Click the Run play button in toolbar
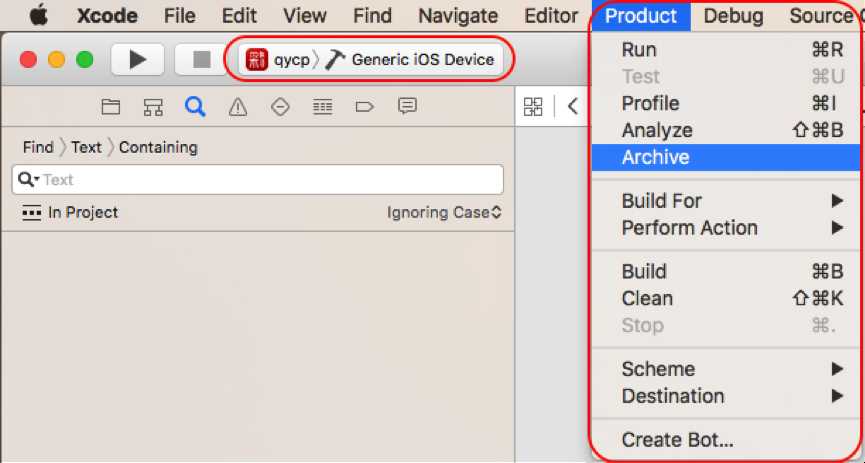 pos(137,59)
